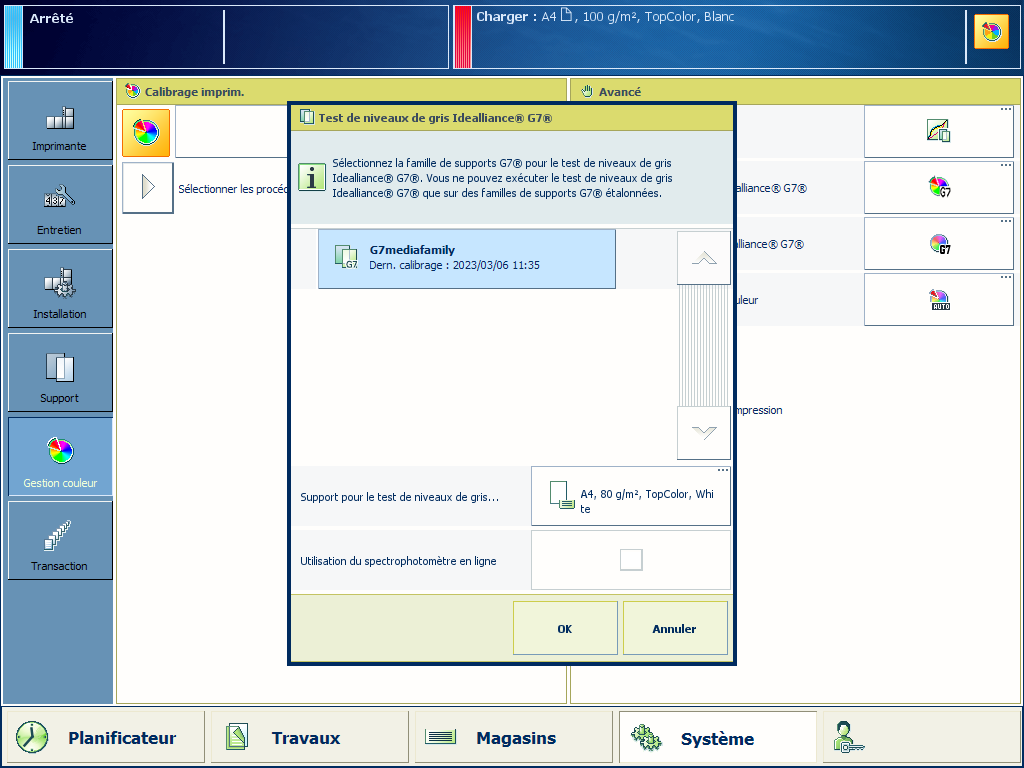Select the G7mediafamily list entry
Screen dimensions: 1024x768
coord(466,259)
